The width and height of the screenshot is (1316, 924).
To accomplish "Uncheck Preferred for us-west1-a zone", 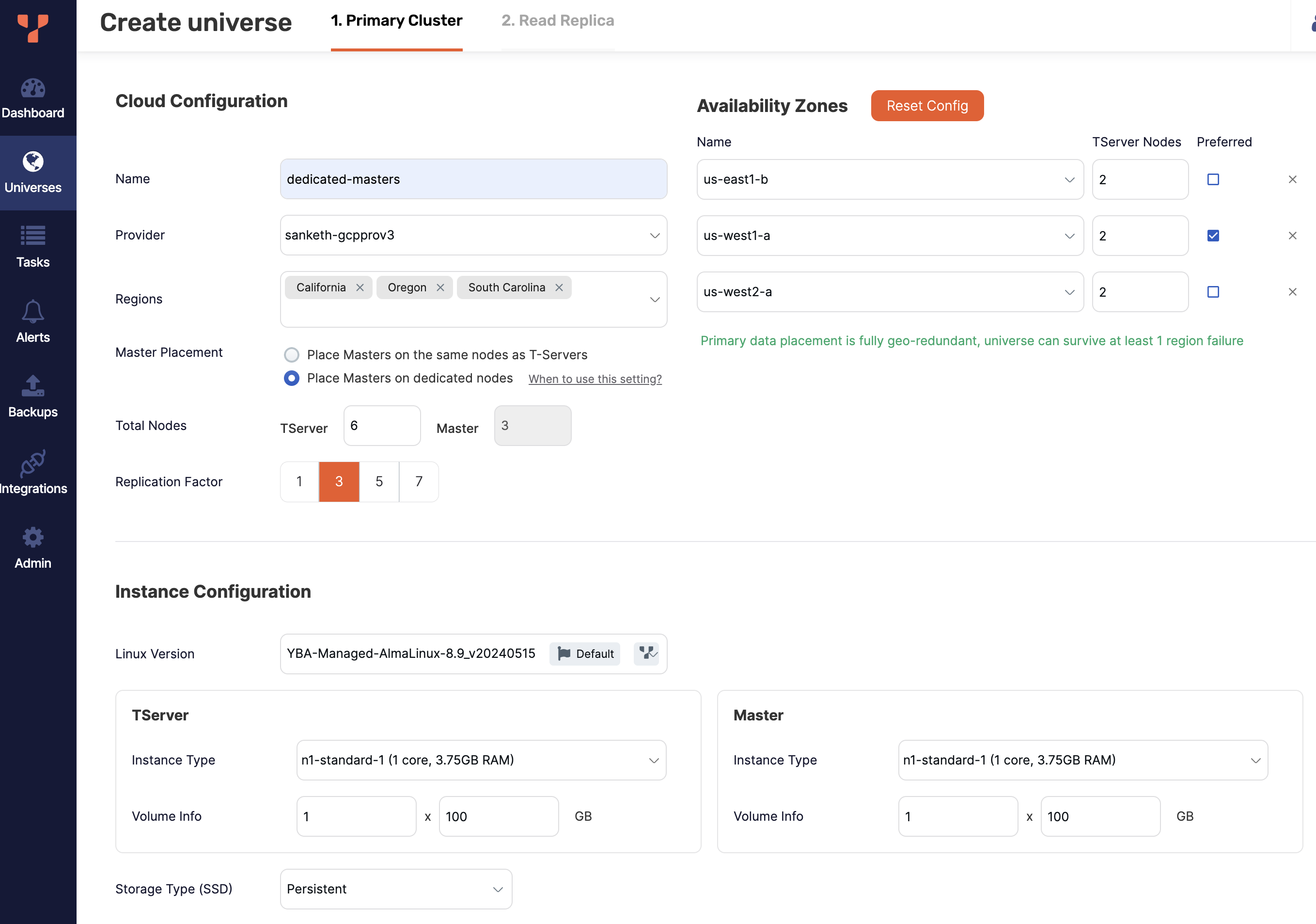I will tap(1213, 236).
